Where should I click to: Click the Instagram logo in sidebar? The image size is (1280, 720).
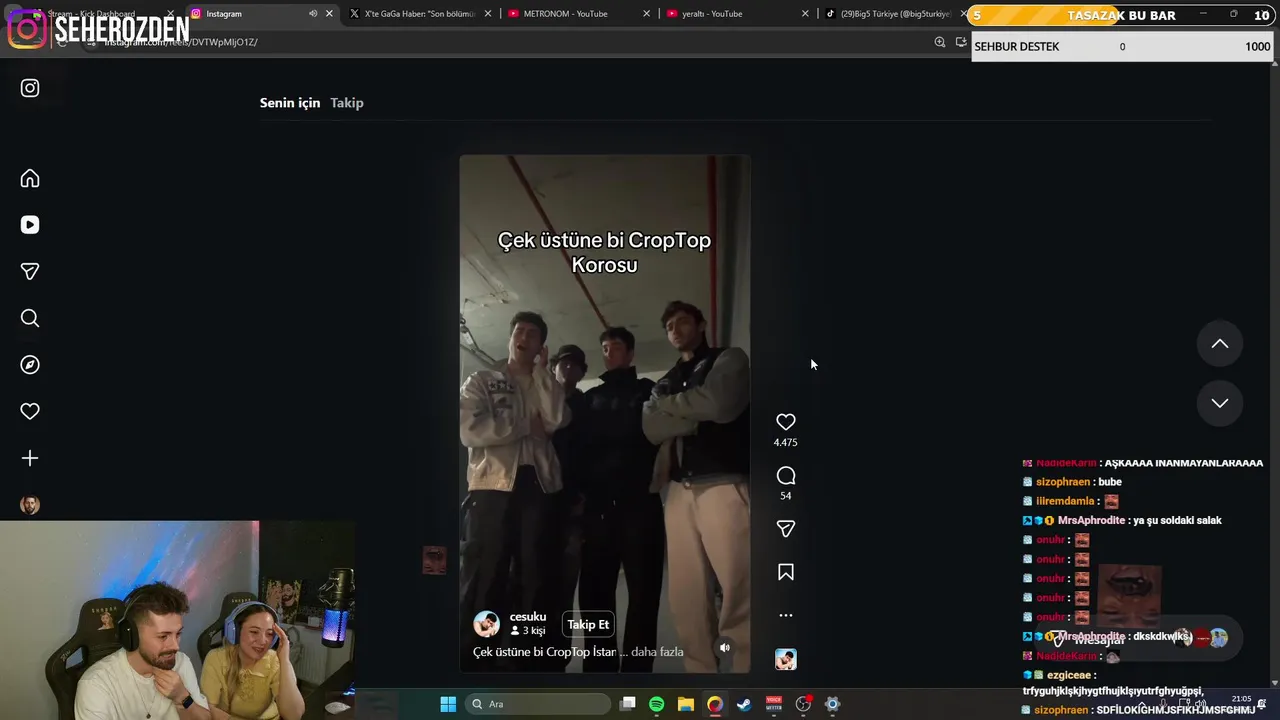(30, 88)
